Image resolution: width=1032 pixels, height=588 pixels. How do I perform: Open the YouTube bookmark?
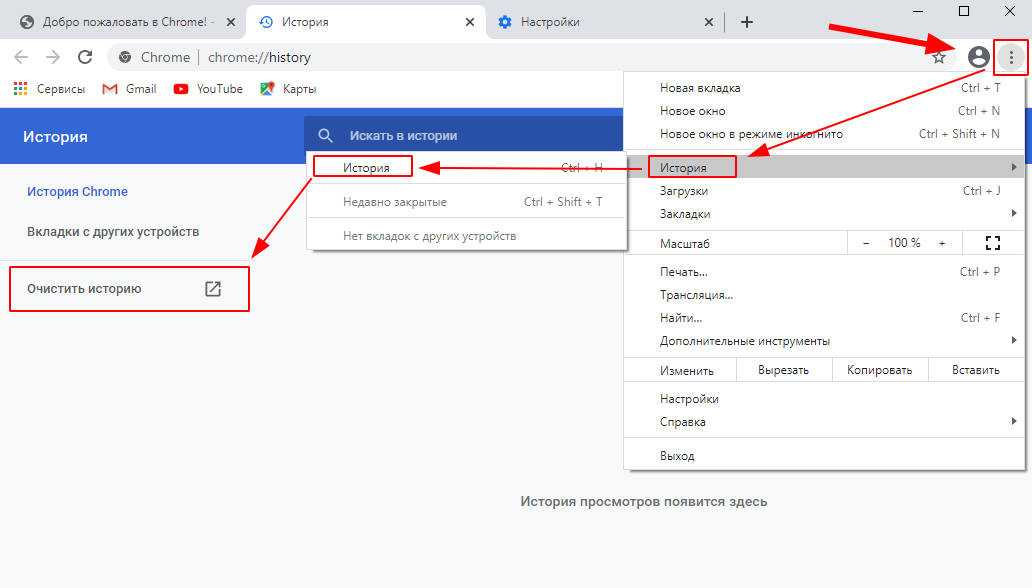[x=208, y=89]
